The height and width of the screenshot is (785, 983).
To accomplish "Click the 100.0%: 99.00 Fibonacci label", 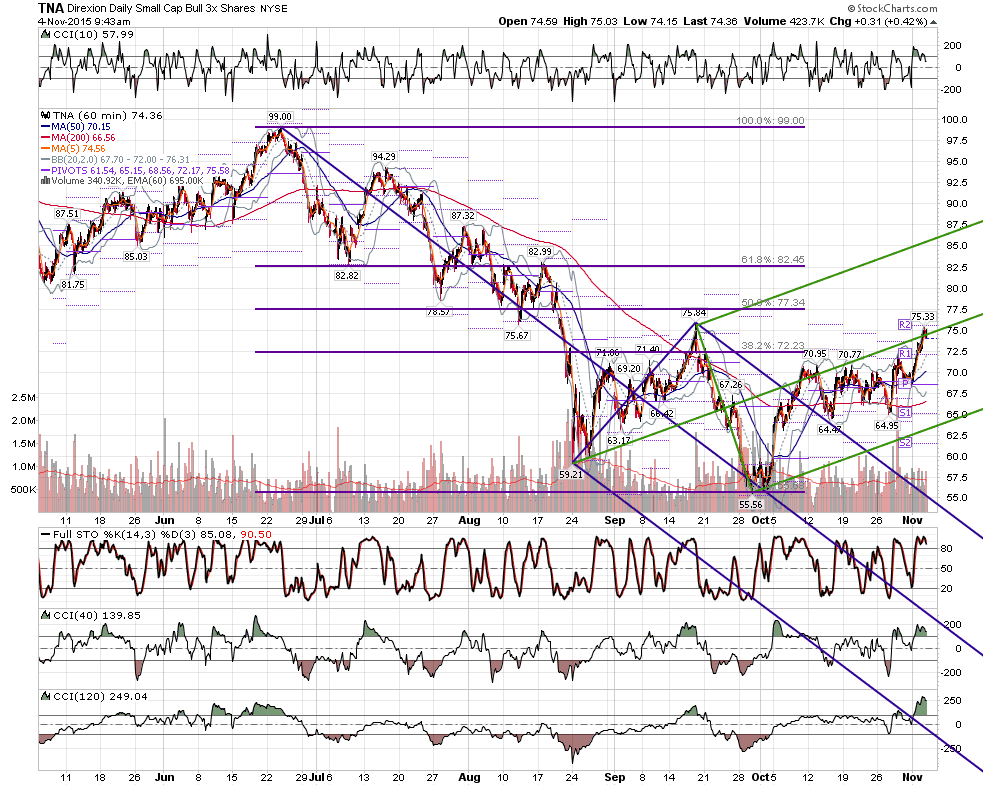I will 770,120.
